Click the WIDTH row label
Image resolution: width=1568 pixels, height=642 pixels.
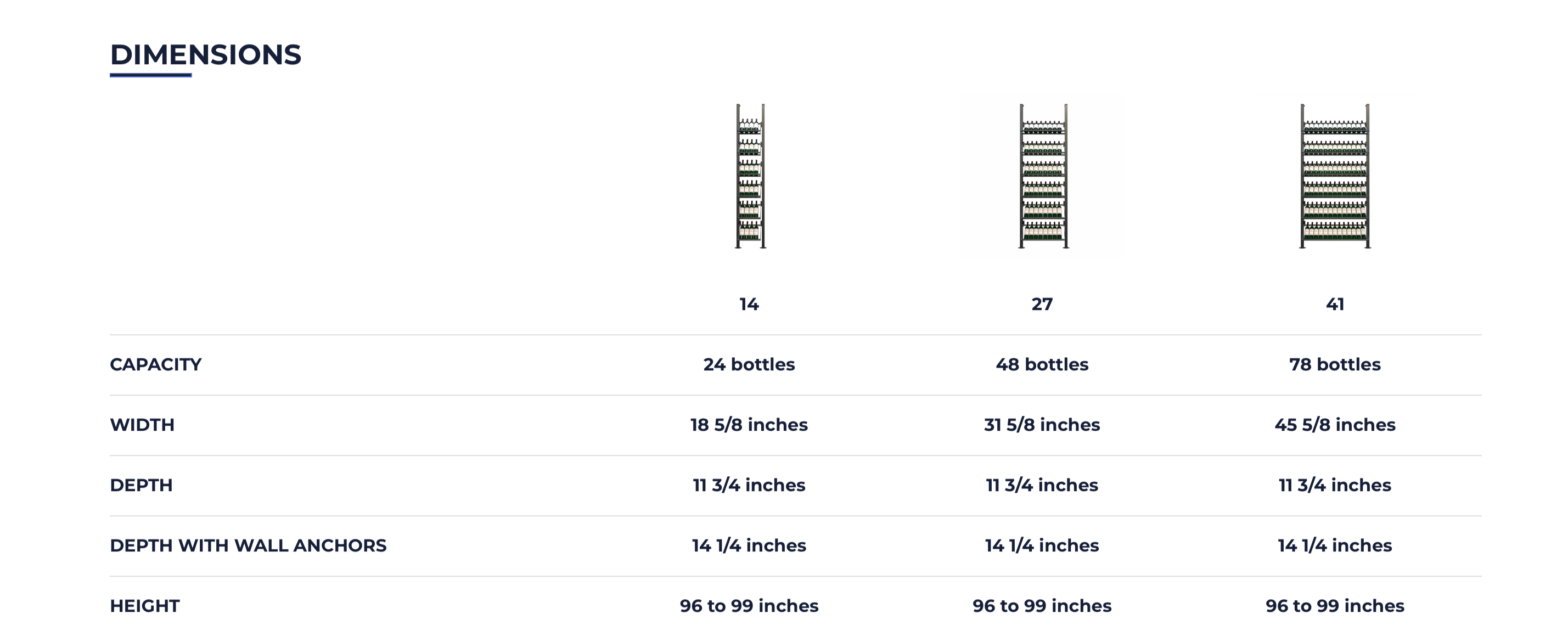[x=142, y=425]
